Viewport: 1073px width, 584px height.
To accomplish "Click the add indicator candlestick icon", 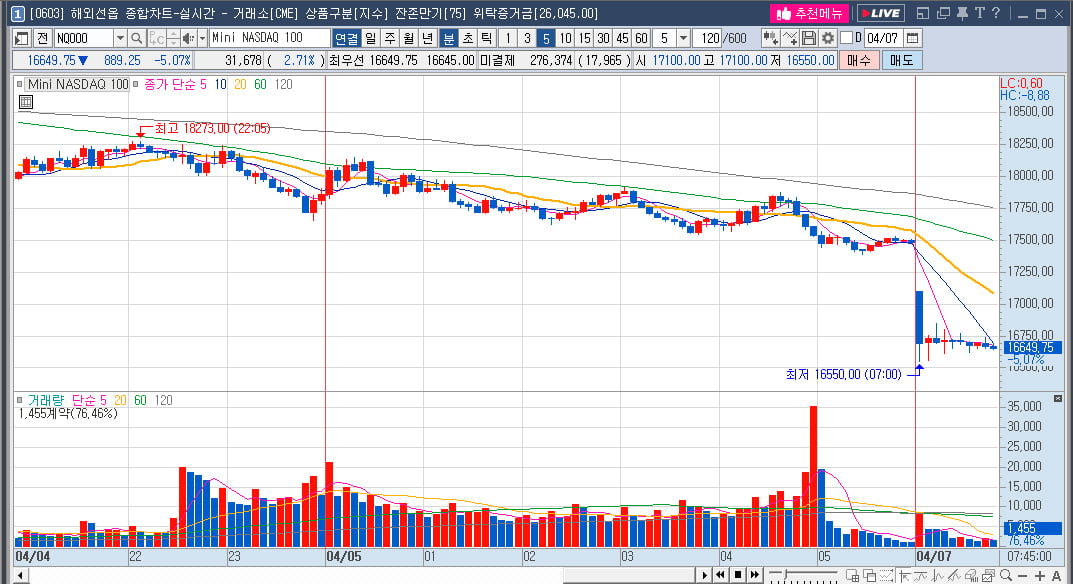I will pos(771,38).
